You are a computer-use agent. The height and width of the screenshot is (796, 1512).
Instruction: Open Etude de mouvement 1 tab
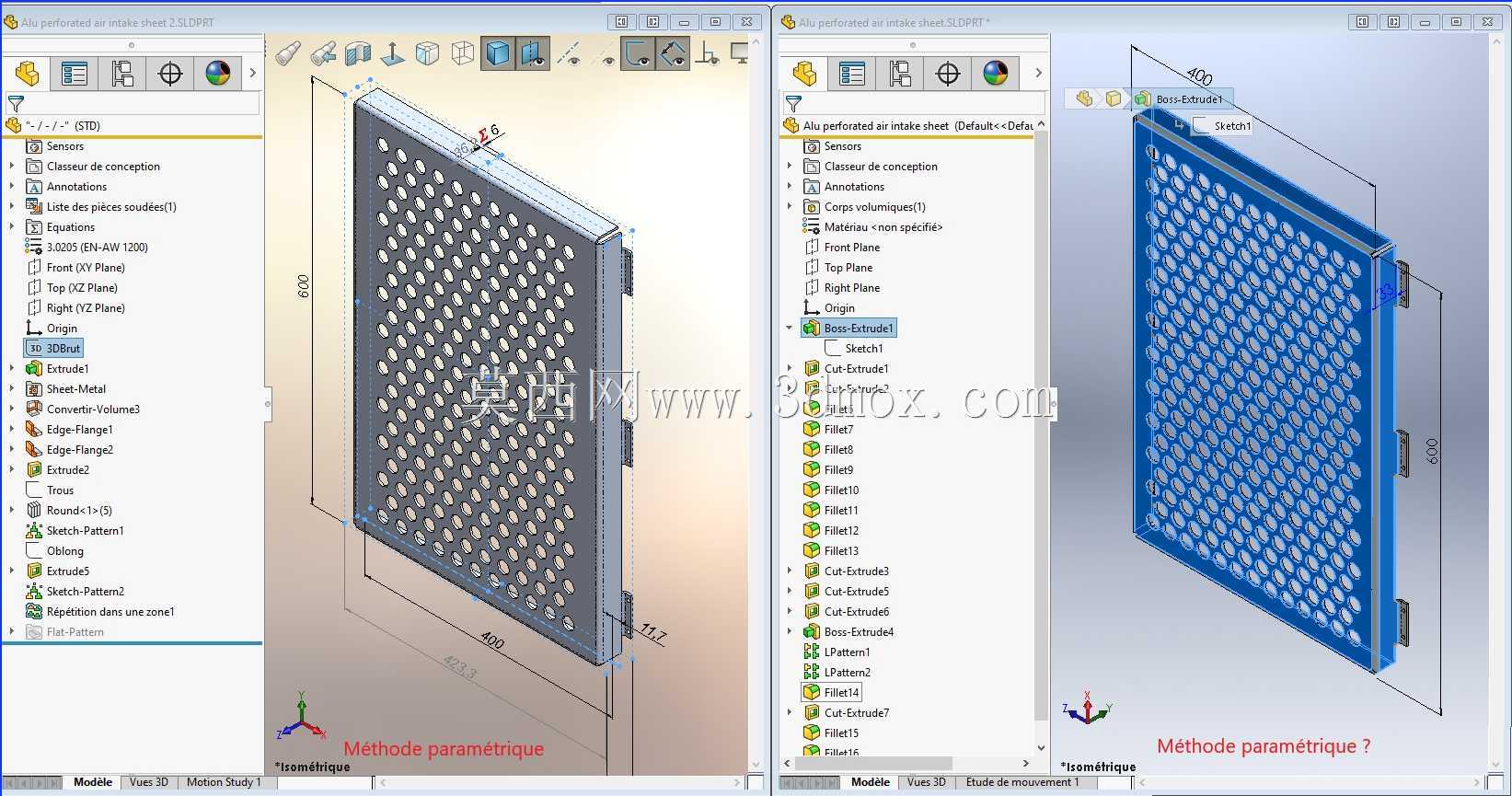1022,782
